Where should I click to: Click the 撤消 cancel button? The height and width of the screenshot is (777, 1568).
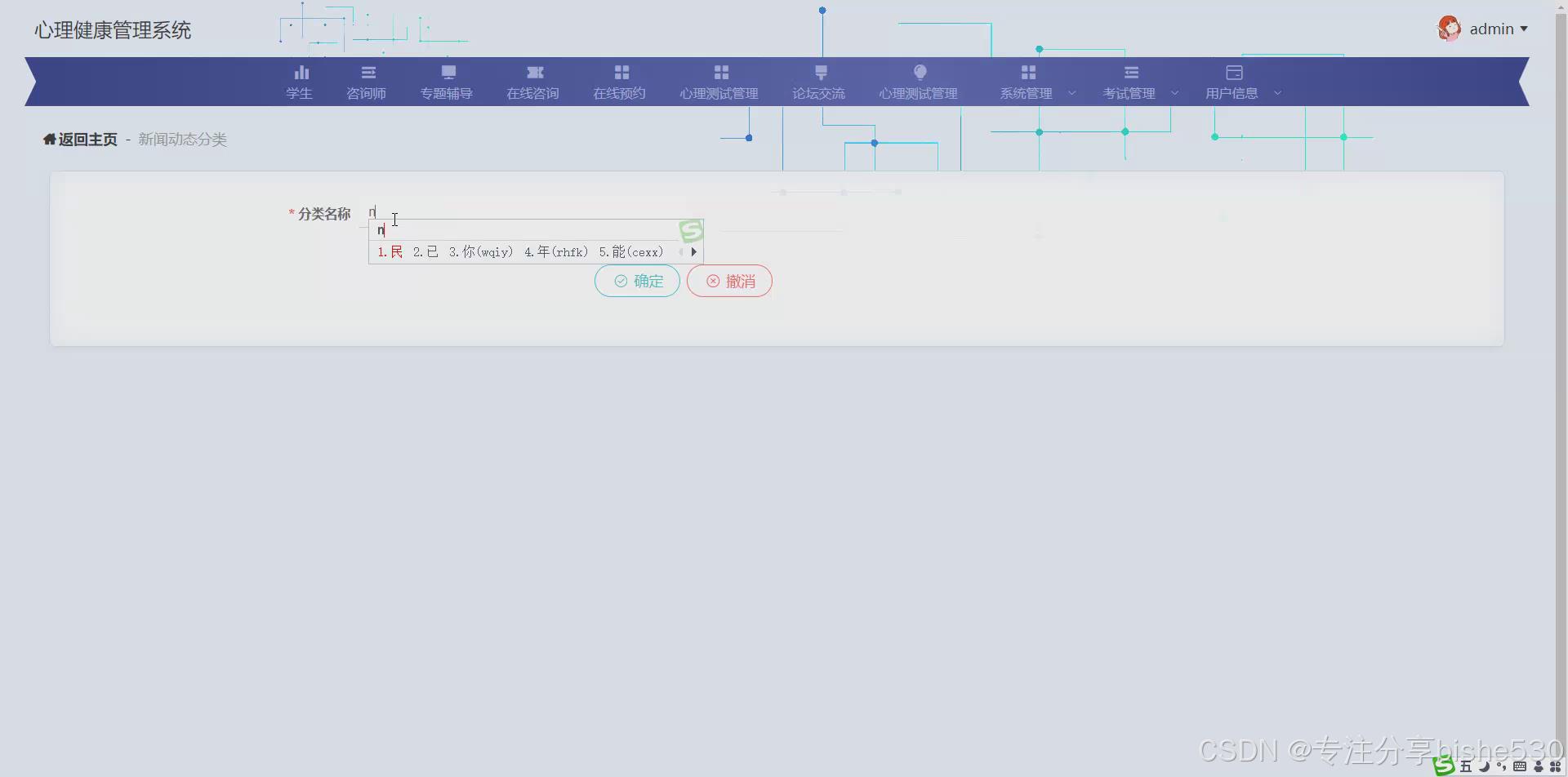(x=729, y=281)
